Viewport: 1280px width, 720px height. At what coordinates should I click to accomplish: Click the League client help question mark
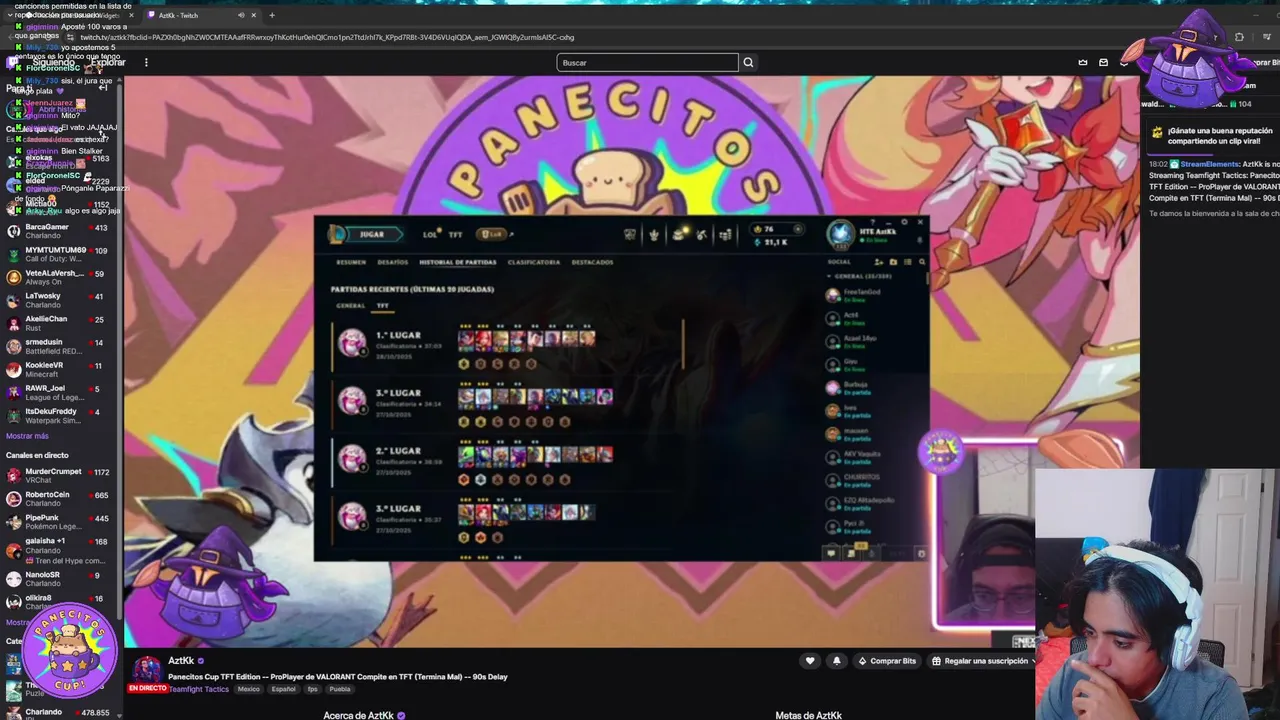873,223
